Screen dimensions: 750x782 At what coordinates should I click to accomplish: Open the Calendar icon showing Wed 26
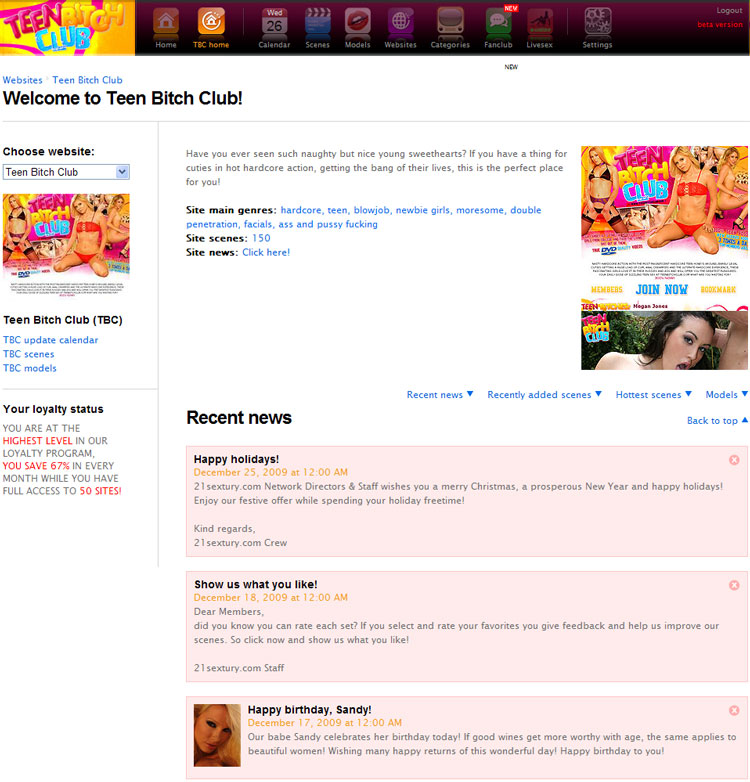(x=274, y=21)
